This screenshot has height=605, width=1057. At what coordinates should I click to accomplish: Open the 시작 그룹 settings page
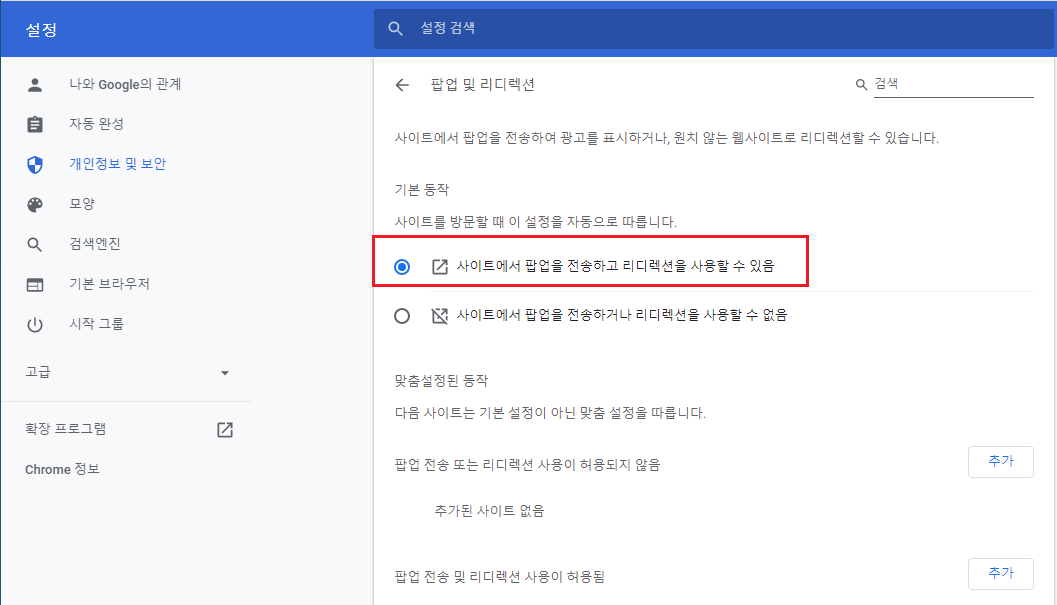(96, 324)
